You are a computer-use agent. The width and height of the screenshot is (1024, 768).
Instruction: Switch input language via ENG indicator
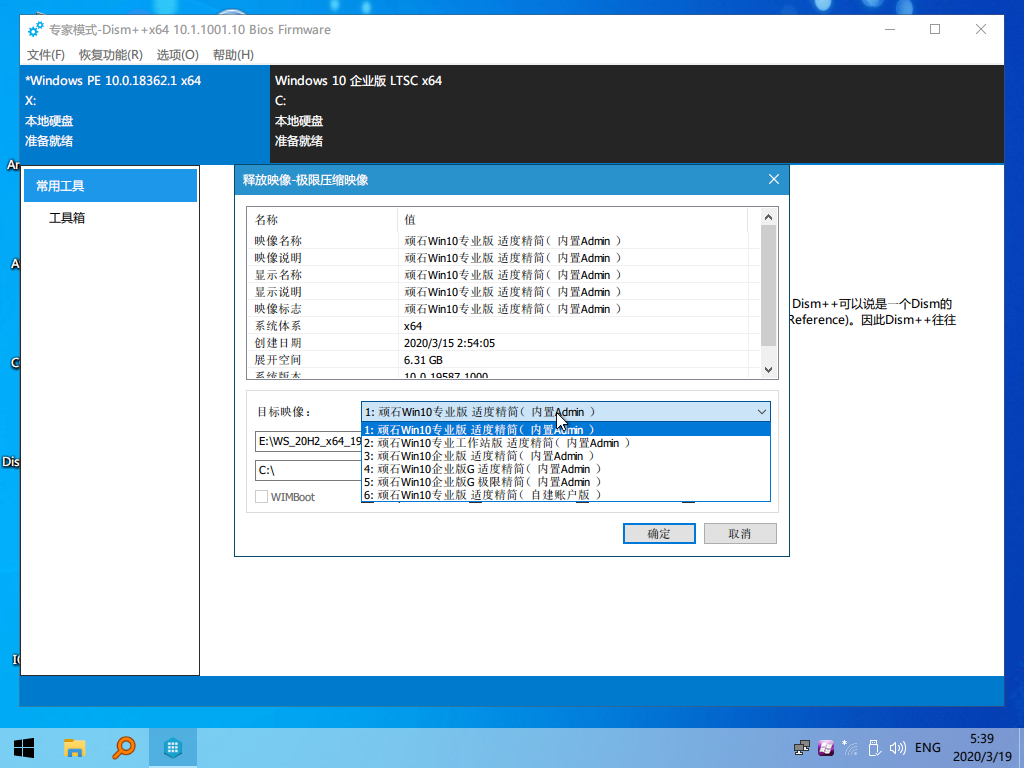coord(927,748)
